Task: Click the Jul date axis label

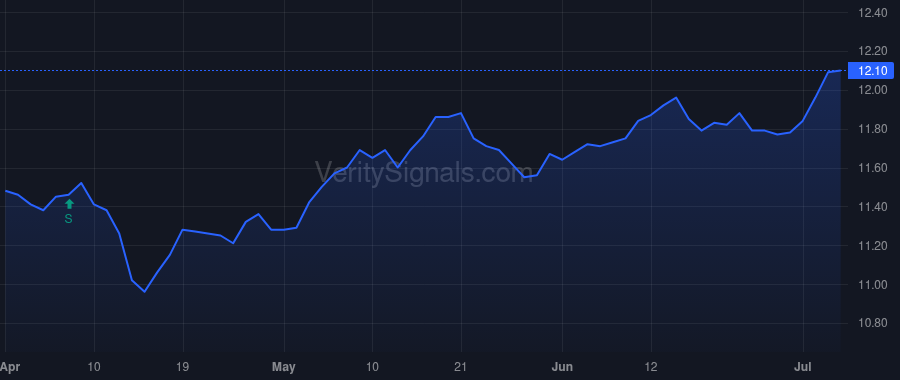Action: 802,366
